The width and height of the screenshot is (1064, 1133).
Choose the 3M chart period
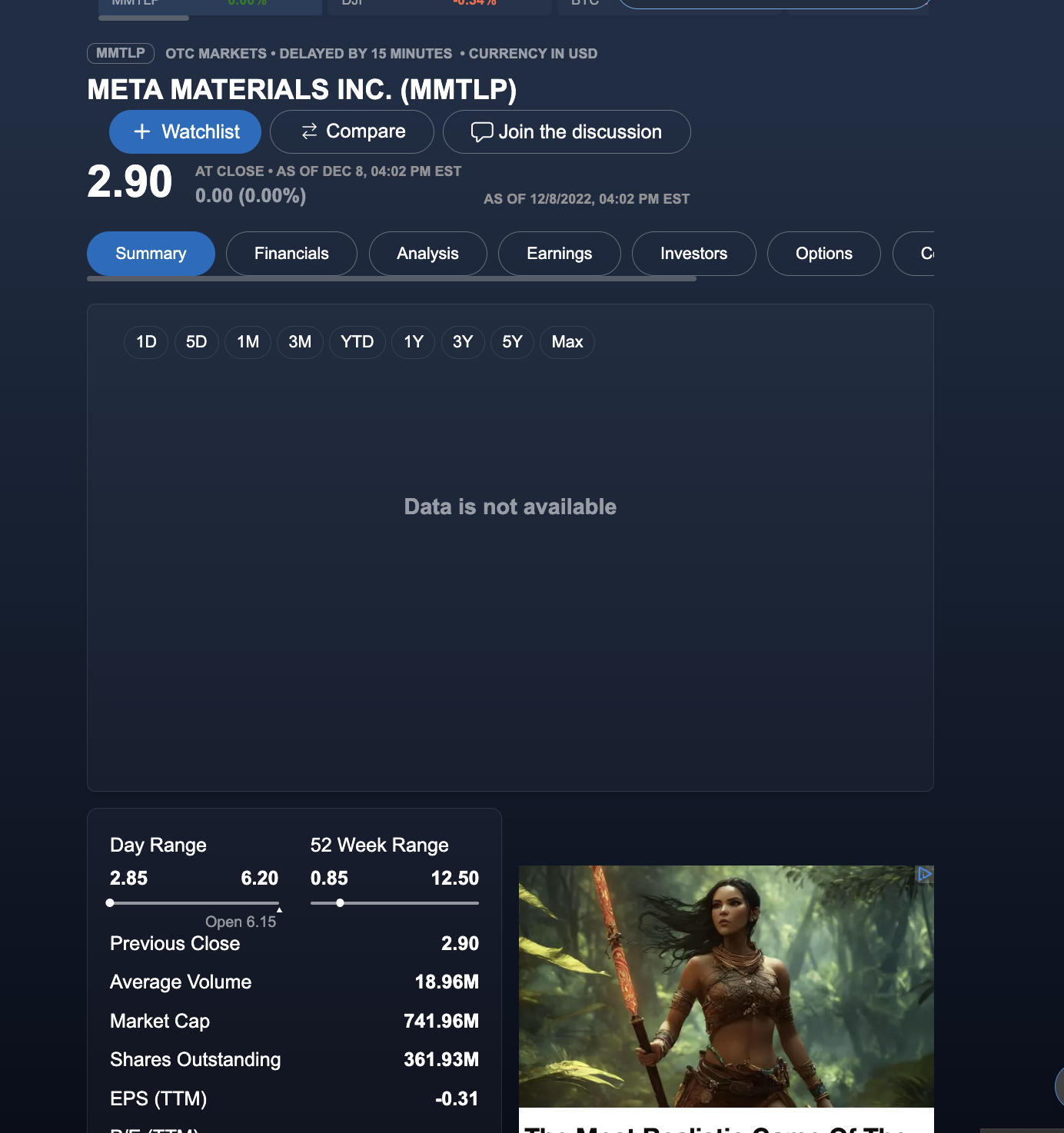(300, 342)
